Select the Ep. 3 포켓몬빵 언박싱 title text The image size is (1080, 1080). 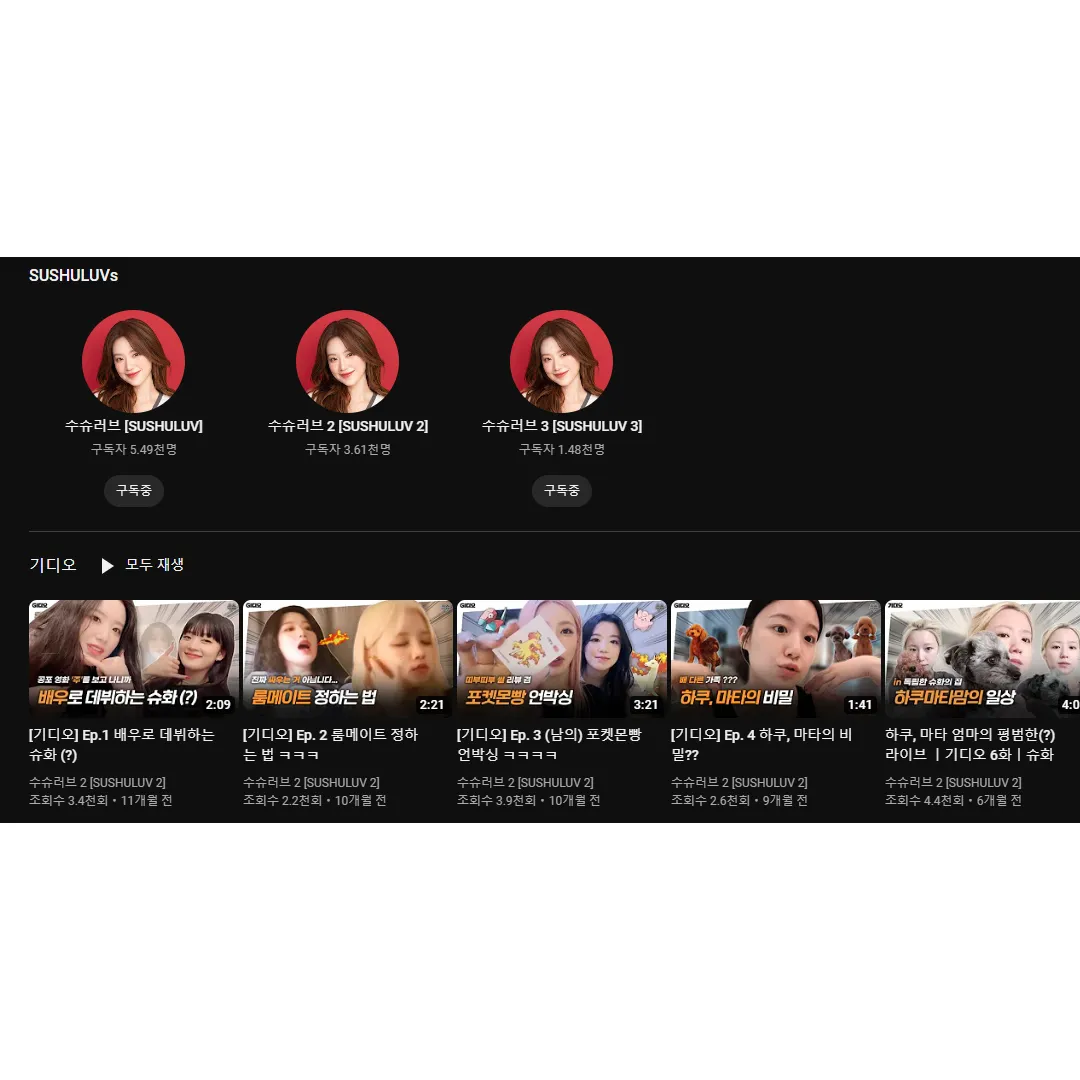pos(549,744)
